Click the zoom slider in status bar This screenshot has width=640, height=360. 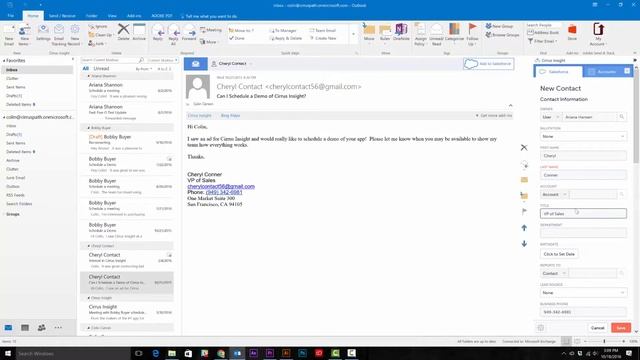[604, 341]
